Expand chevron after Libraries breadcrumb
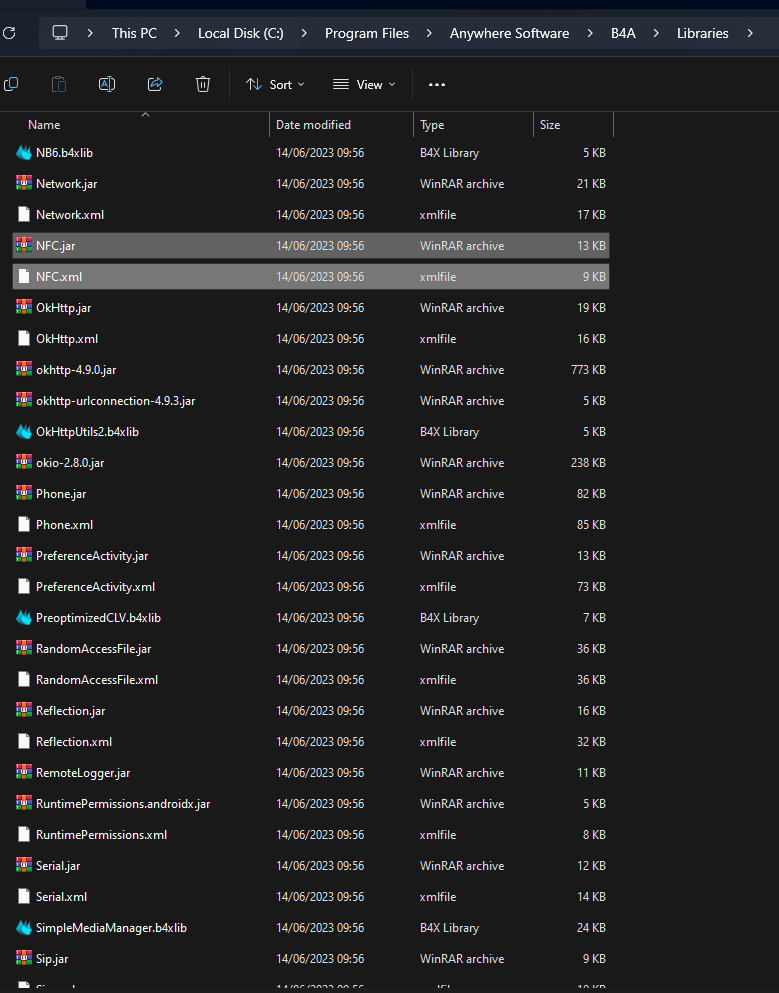 pyautogui.click(x=749, y=33)
